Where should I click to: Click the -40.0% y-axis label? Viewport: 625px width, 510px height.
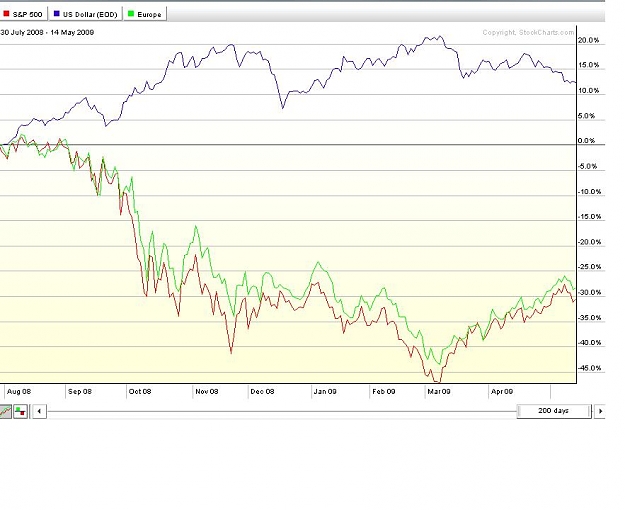[590, 343]
